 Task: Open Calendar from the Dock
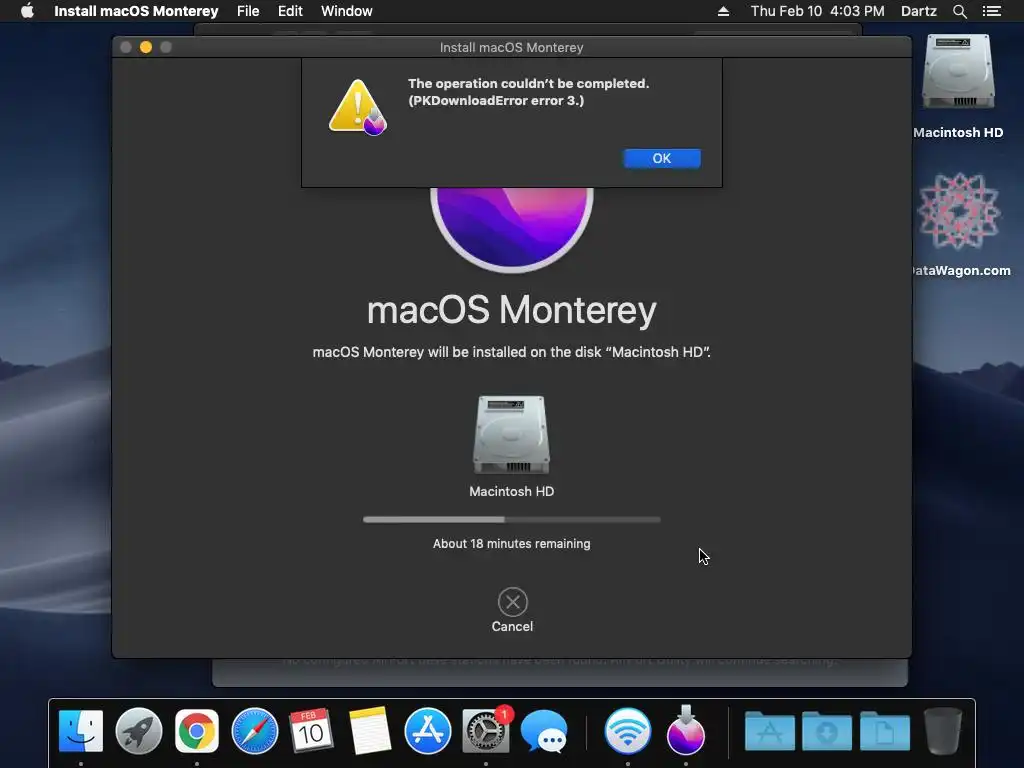(x=311, y=731)
